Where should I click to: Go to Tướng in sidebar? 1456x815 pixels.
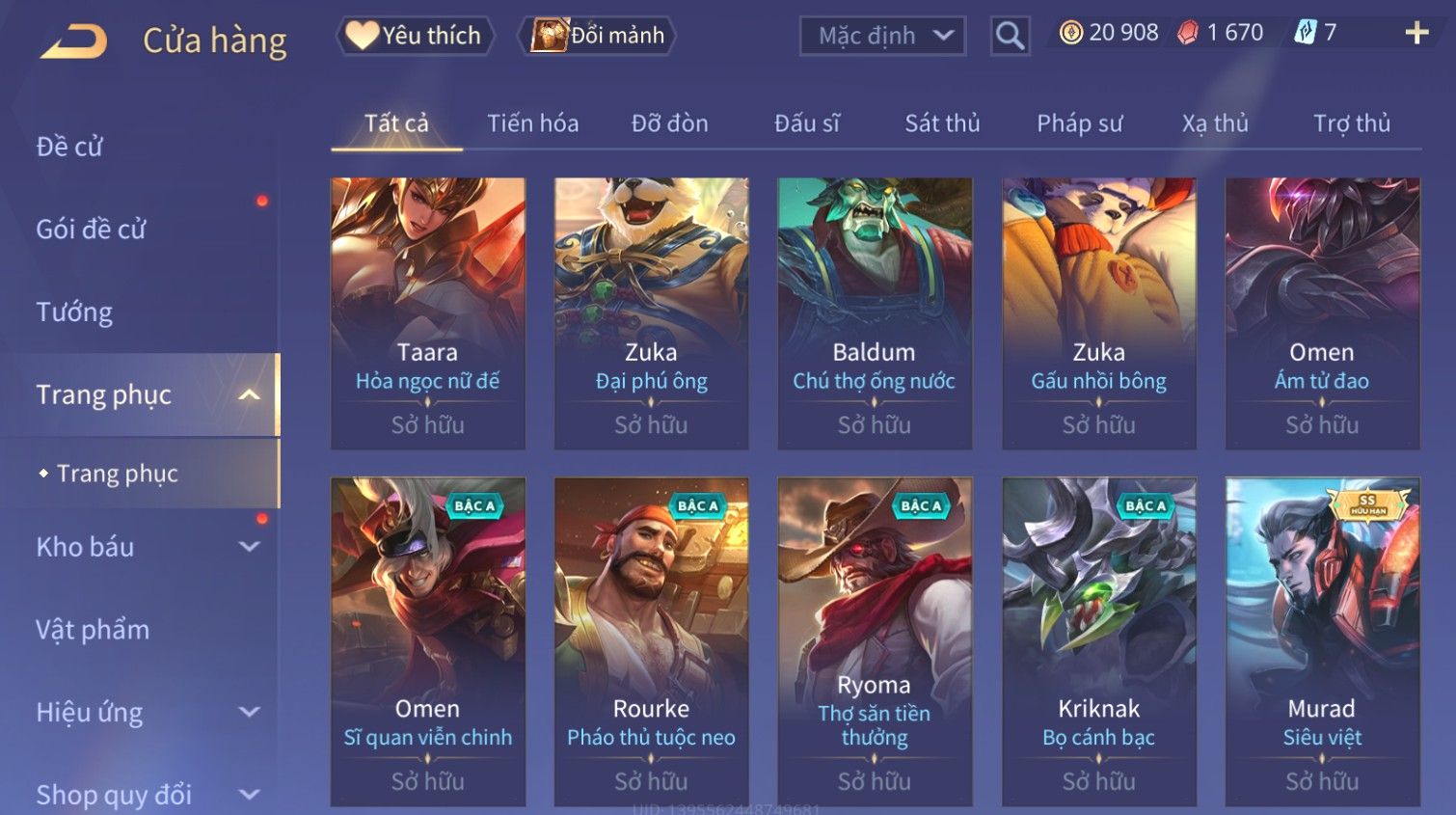[x=74, y=312]
